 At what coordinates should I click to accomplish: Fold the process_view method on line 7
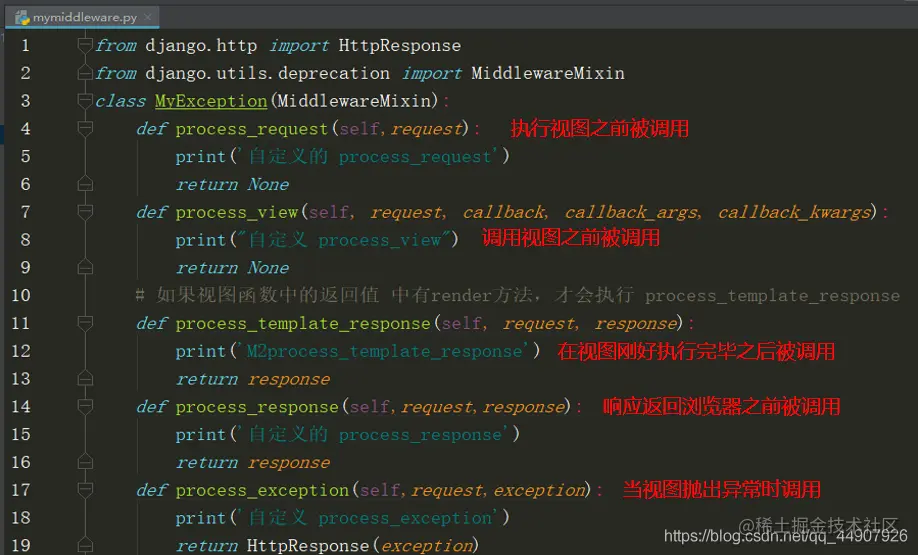(85, 212)
